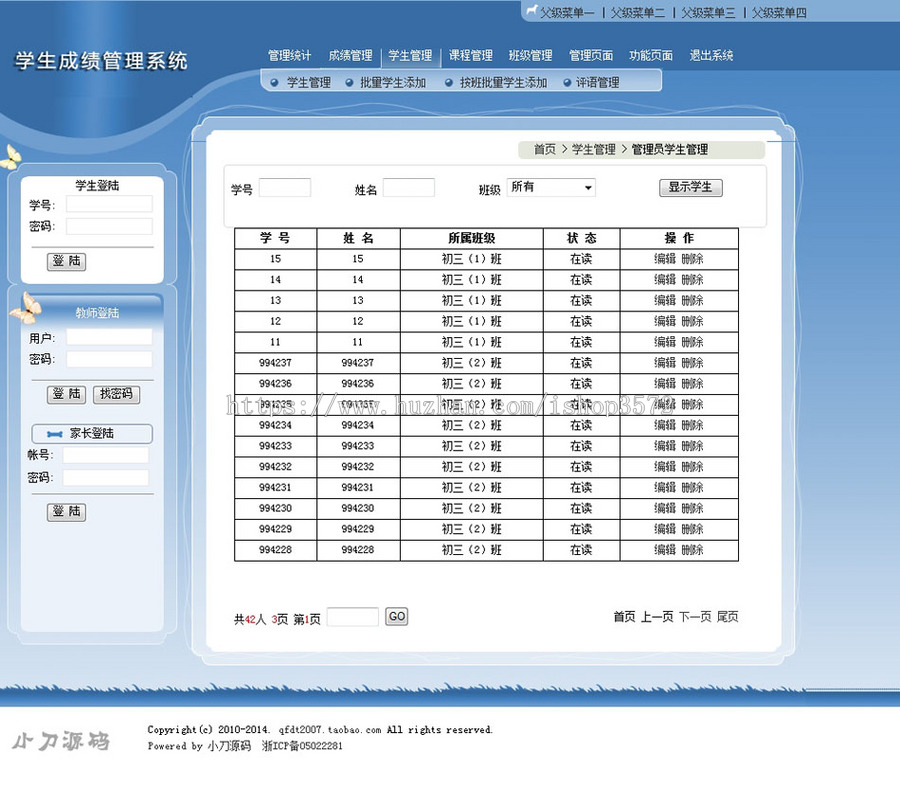Open the 班级管理 menu
The image size is (900, 806).
530,56
